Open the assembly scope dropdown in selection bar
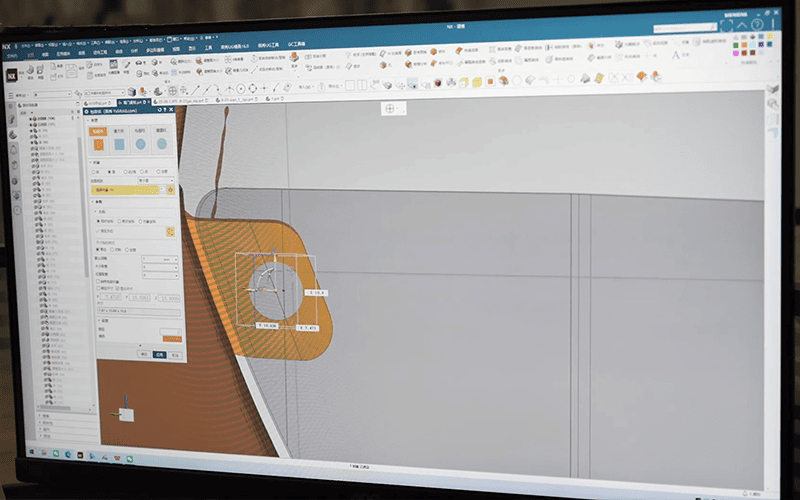800x500 pixels. [x=105, y=93]
